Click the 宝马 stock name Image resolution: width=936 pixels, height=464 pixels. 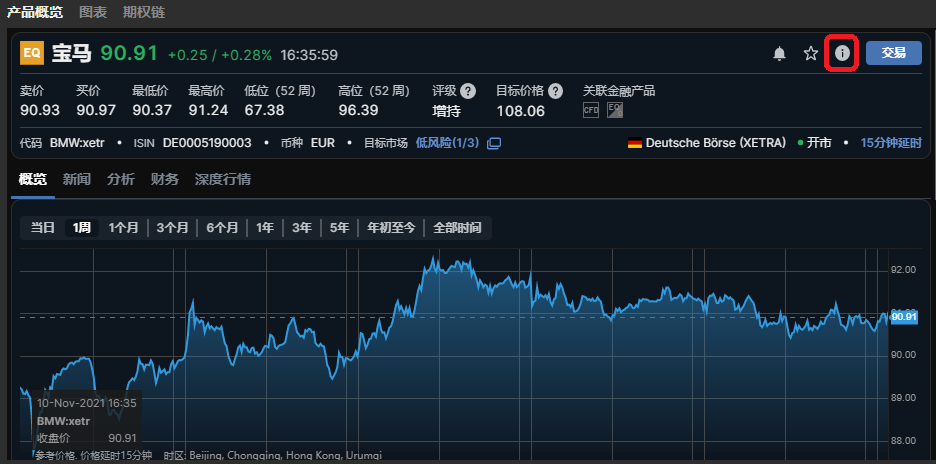tap(72, 53)
